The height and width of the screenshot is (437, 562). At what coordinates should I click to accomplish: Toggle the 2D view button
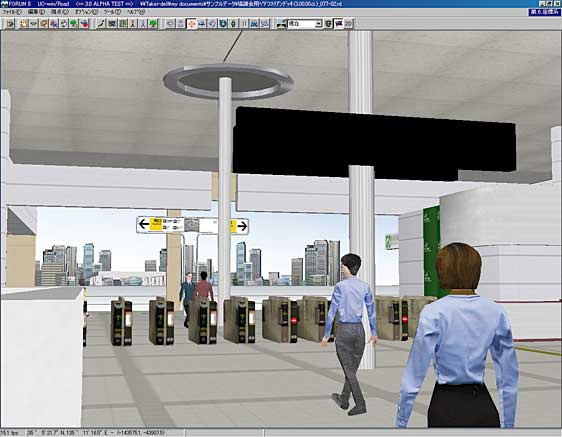click(x=348, y=24)
